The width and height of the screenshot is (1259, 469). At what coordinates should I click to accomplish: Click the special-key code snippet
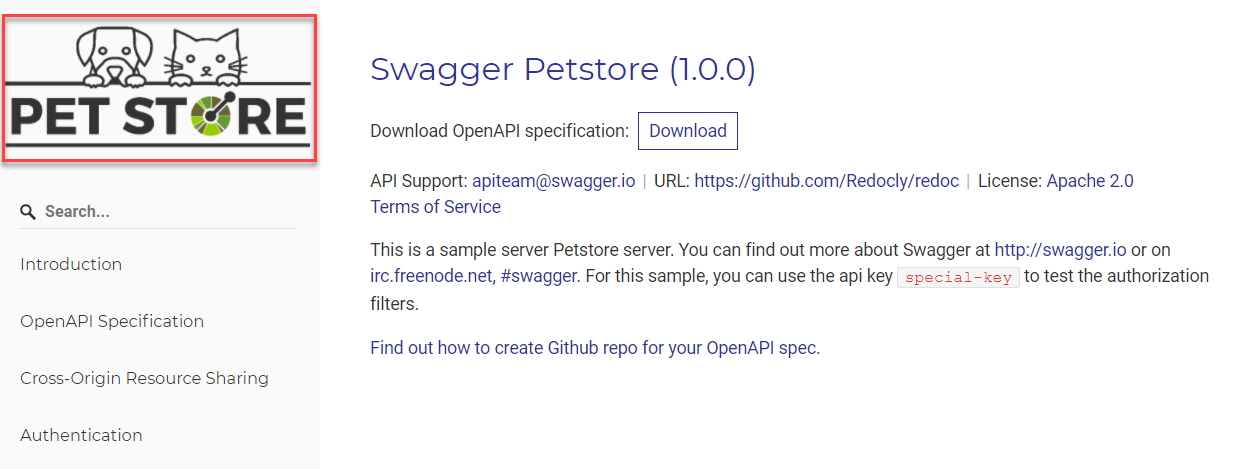pyautogui.click(x=958, y=277)
